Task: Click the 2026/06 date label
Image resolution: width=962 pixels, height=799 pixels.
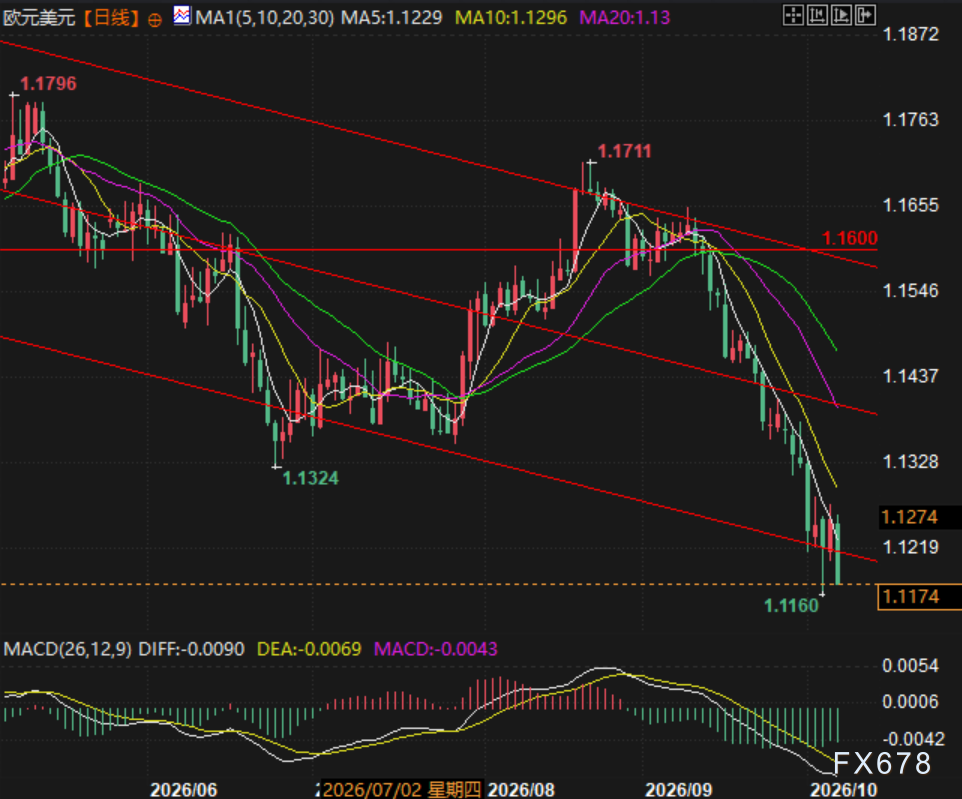Action: click(x=183, y=789)
